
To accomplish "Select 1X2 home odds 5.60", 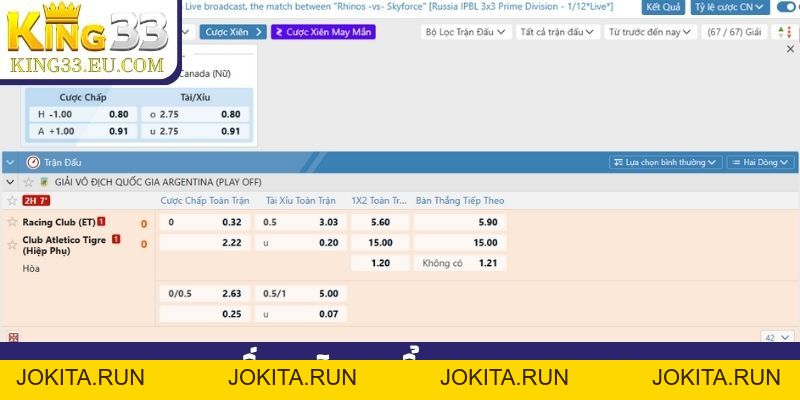I will coord(380,222).
